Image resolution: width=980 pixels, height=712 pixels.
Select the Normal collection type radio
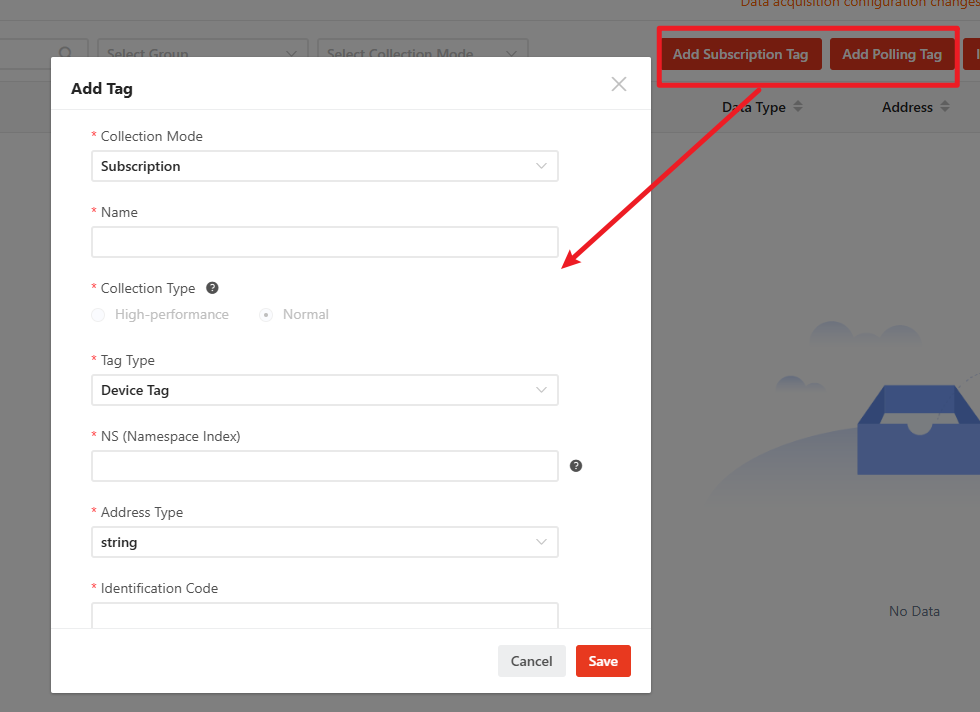266,314
